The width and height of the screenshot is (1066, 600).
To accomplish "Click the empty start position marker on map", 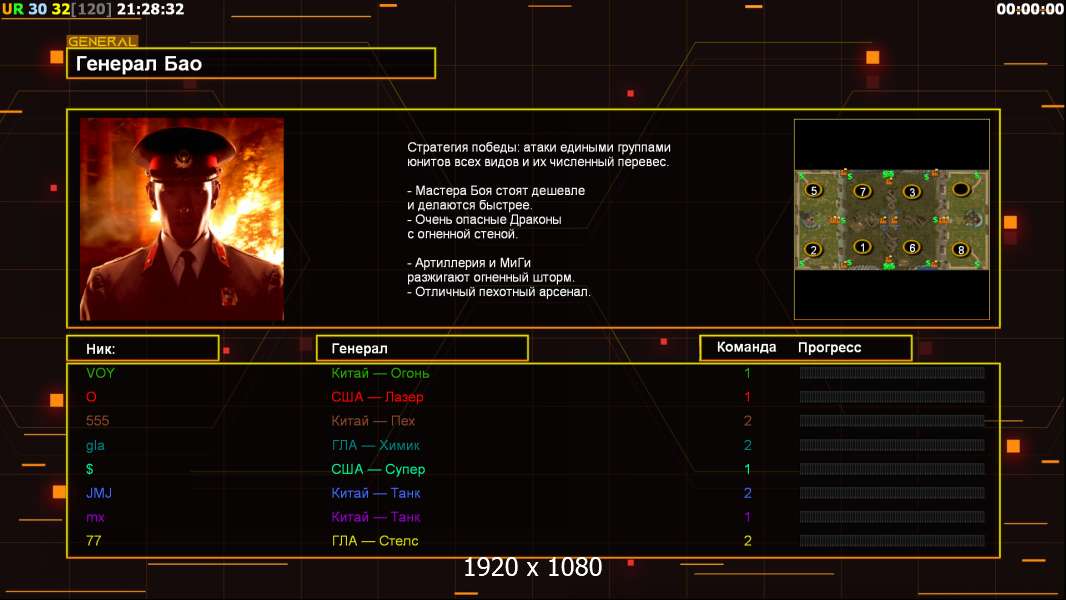I will point(961,188).
